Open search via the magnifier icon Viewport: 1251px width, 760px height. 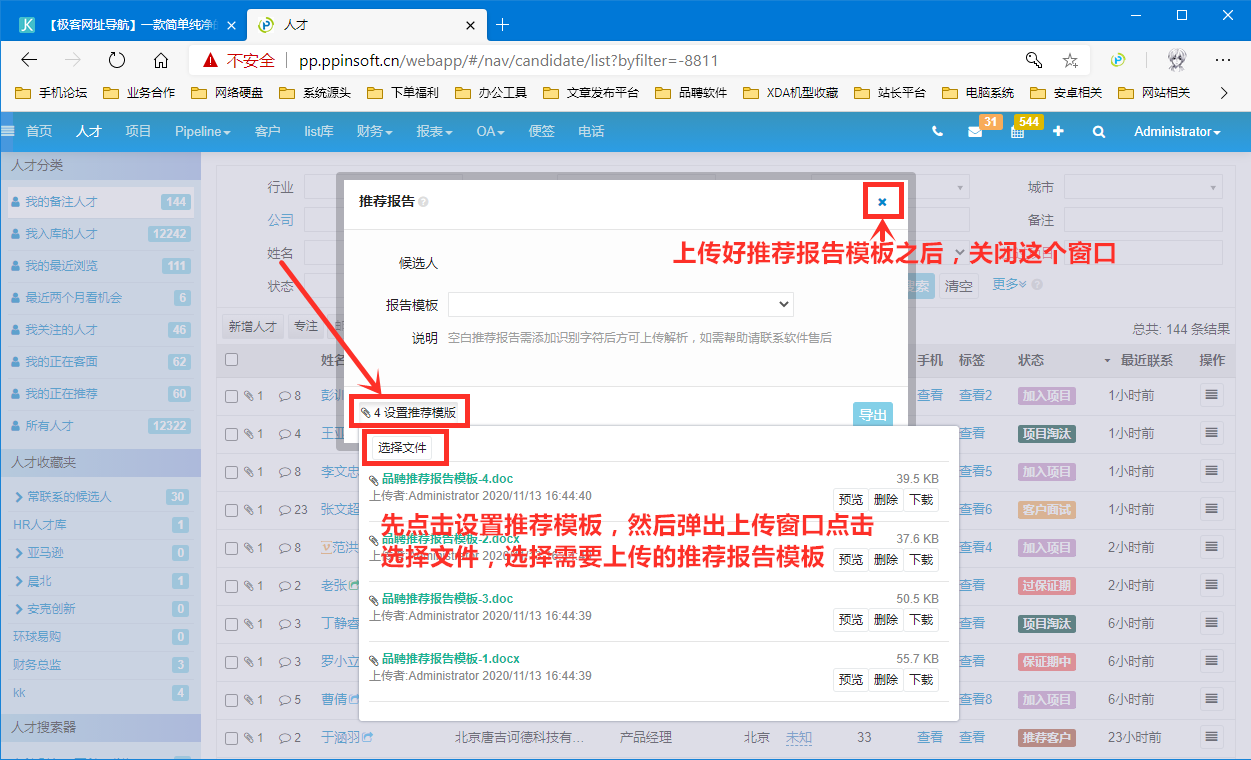click(1098, 131)
